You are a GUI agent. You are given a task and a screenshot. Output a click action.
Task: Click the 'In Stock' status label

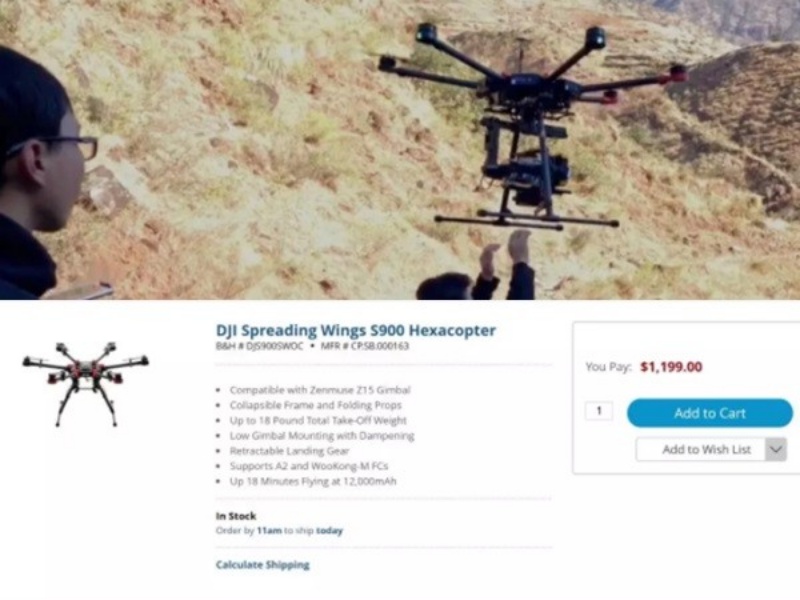point(236,516)
